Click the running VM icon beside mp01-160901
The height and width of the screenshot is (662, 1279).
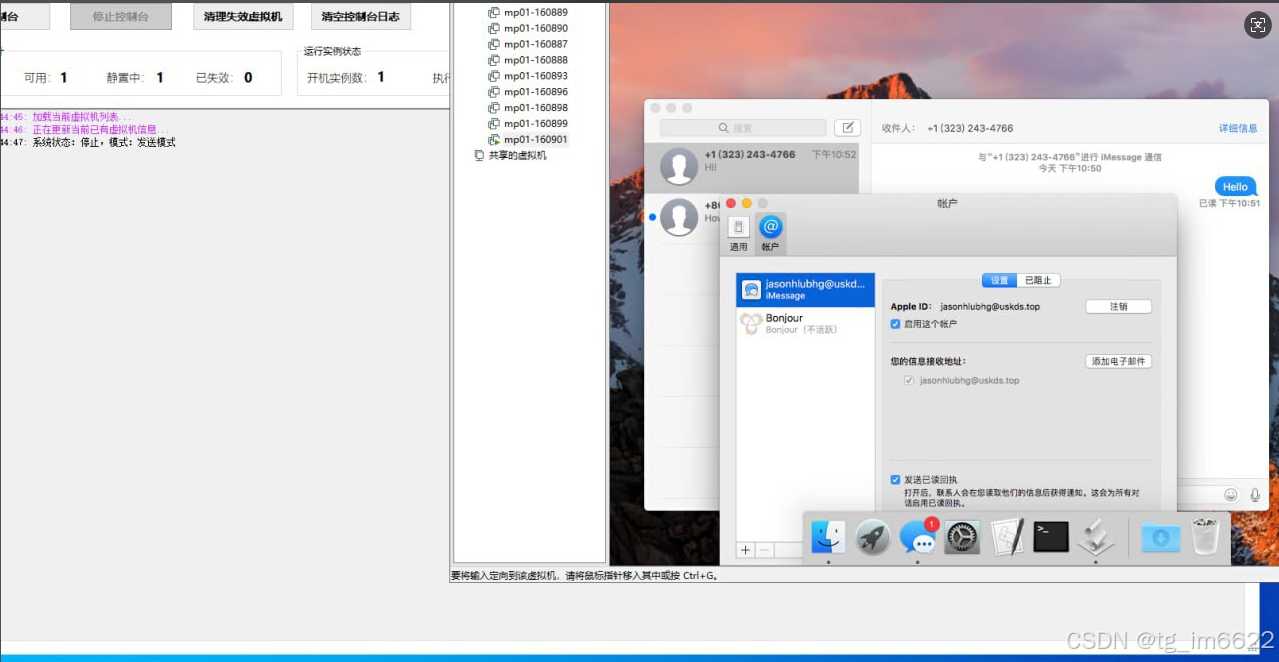click(494, 140)
